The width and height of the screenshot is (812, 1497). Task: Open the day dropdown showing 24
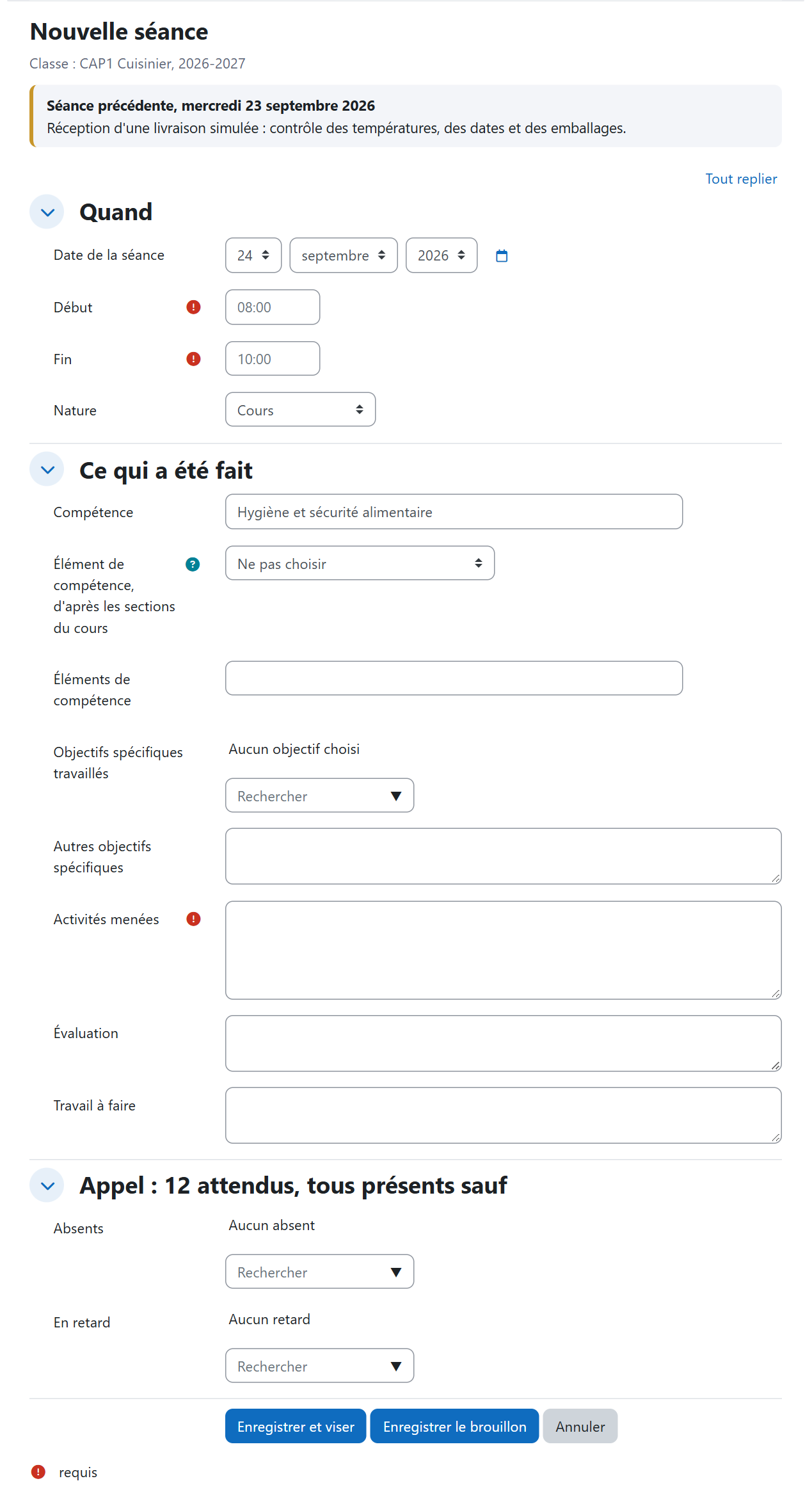(x=253, y=255)
